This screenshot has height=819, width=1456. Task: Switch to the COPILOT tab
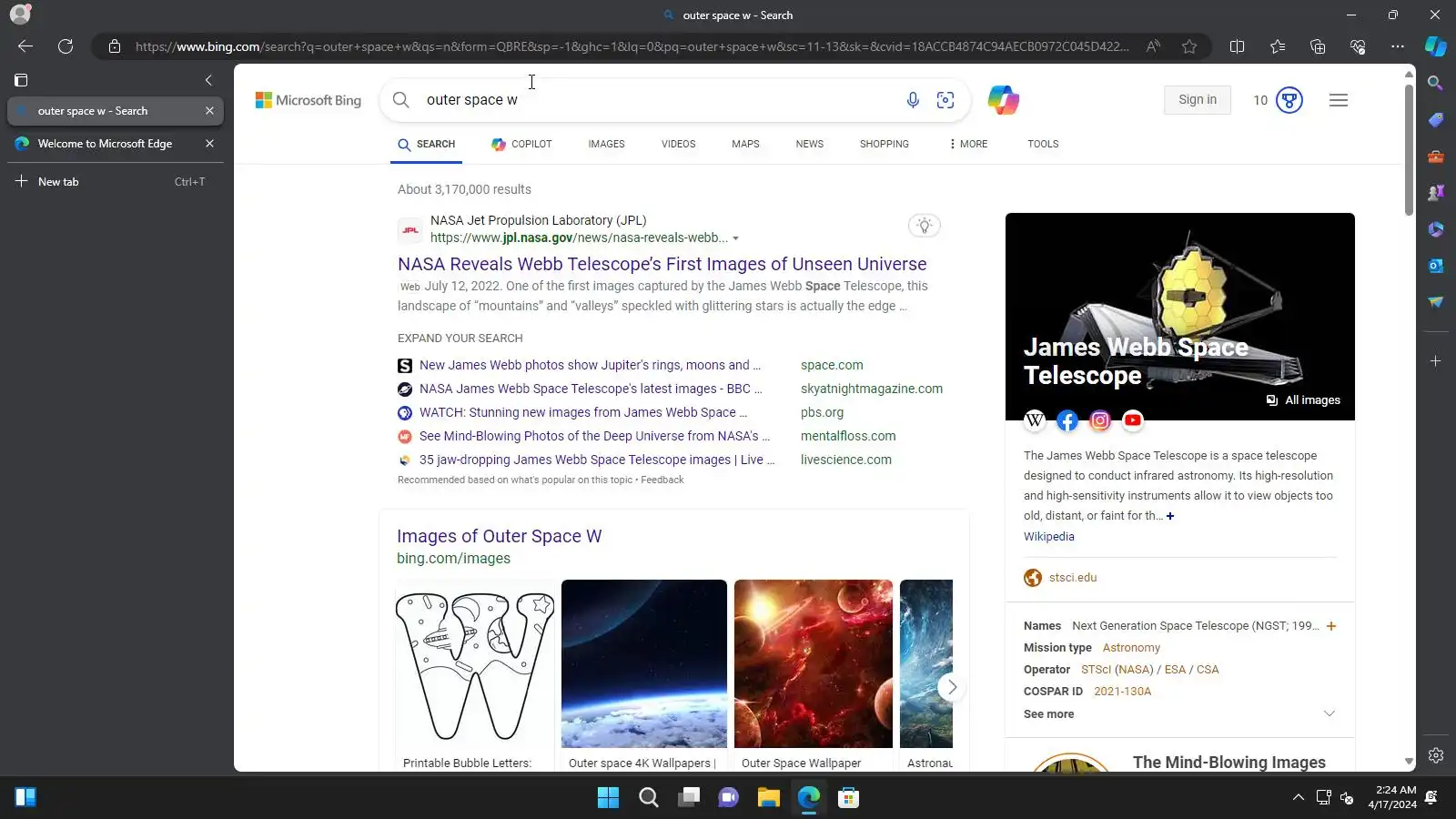(x=521, y=144)
